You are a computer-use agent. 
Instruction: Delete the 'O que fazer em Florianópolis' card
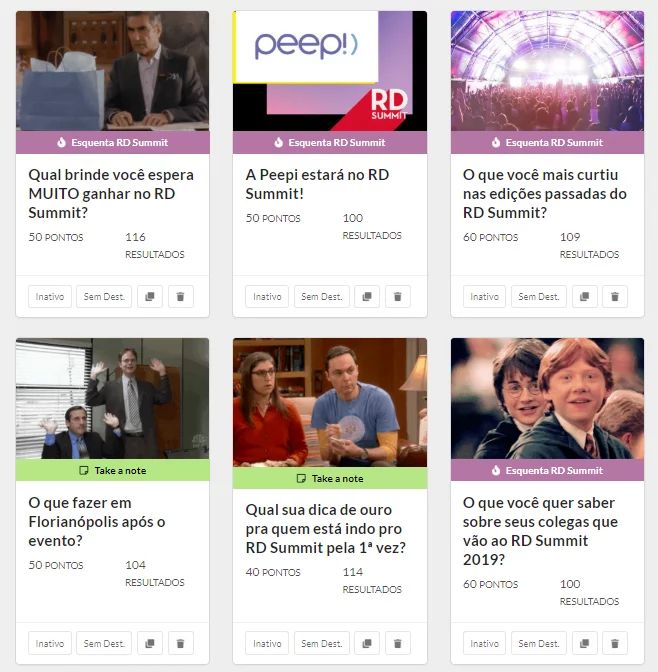point(180,643)
